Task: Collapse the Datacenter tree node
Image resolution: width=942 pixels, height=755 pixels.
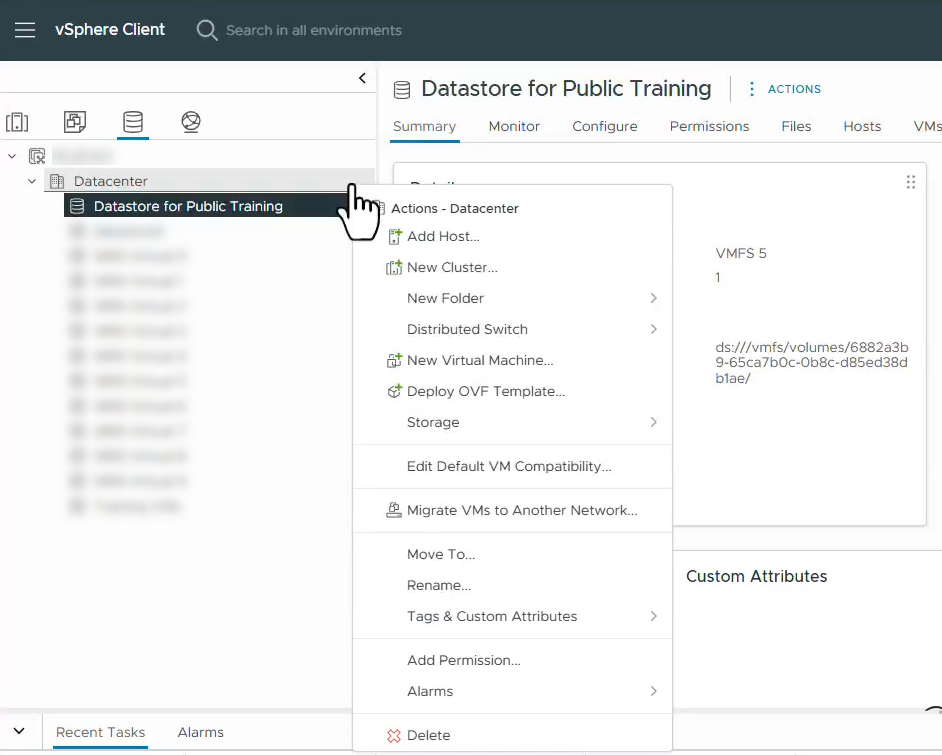Action: pos(32,181)
